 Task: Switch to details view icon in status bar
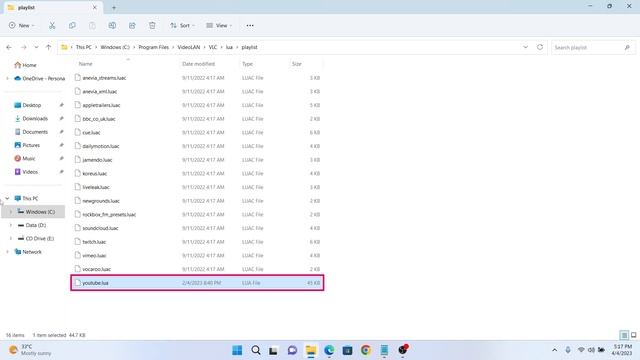pos(624,335)
